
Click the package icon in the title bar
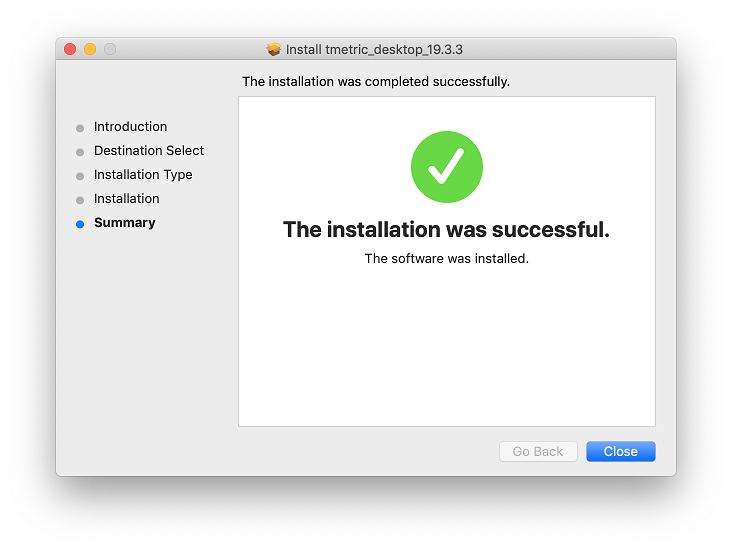click(x=274, y=49)
